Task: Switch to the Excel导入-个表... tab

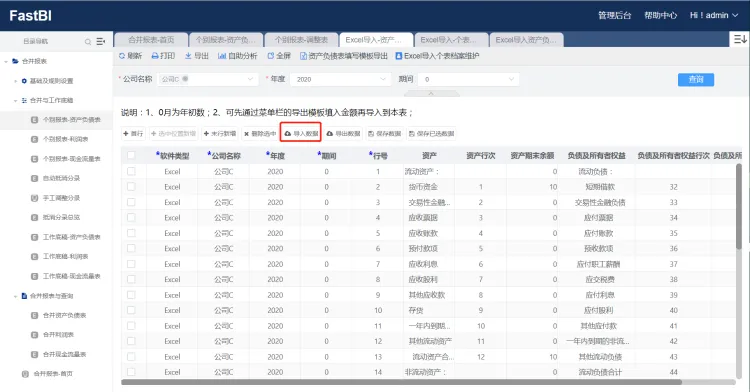Action: click(451, 40)
